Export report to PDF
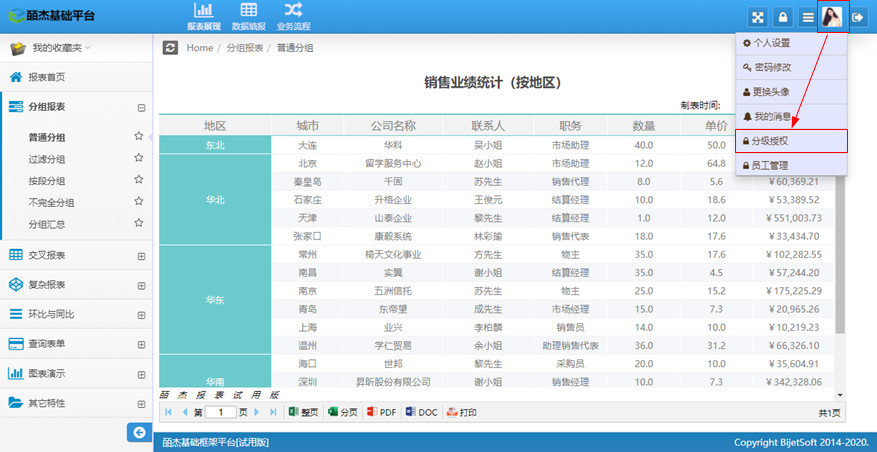The image size is (877, 452). [x=382, y=412]
